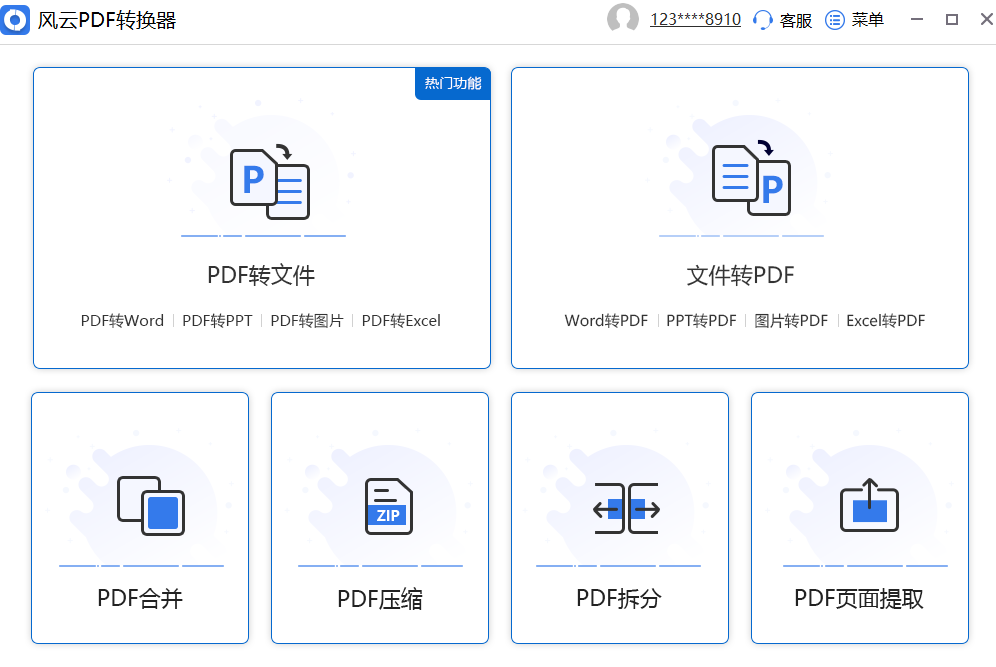Choose PPT转PDF option
The height and width of the screenshot is (667, 996).
click(701, 321)
